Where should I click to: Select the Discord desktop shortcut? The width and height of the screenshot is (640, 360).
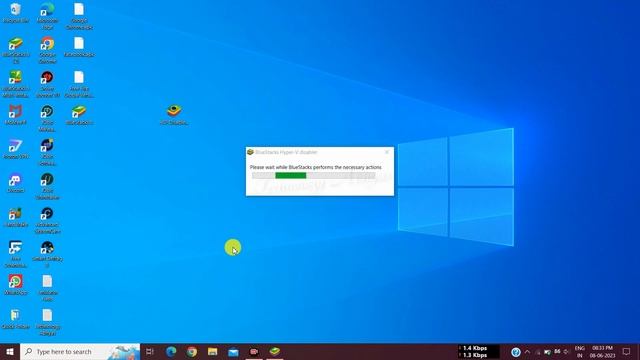[16, 182]
